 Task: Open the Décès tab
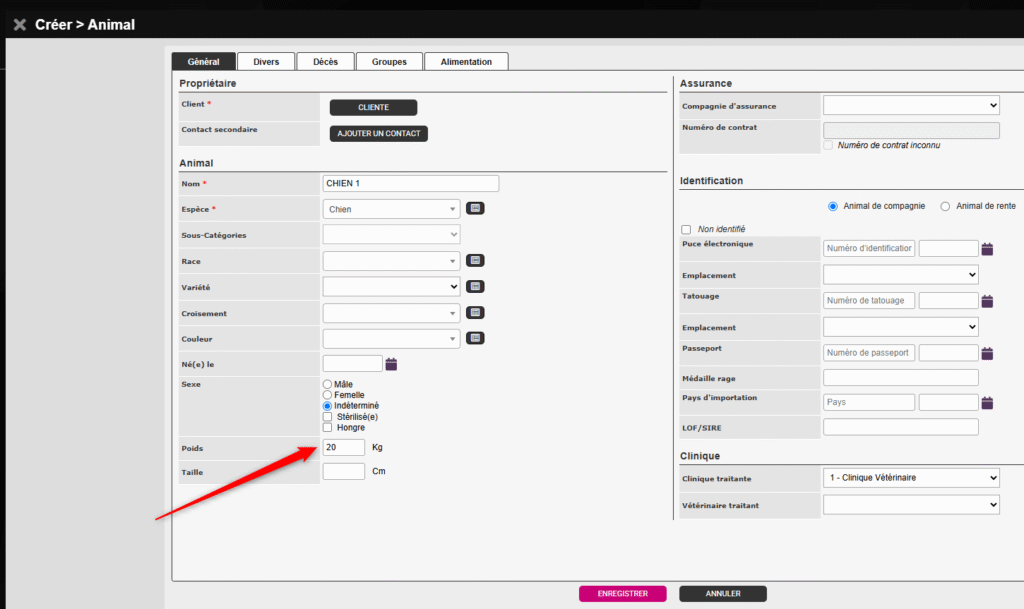tap(325, 62)
